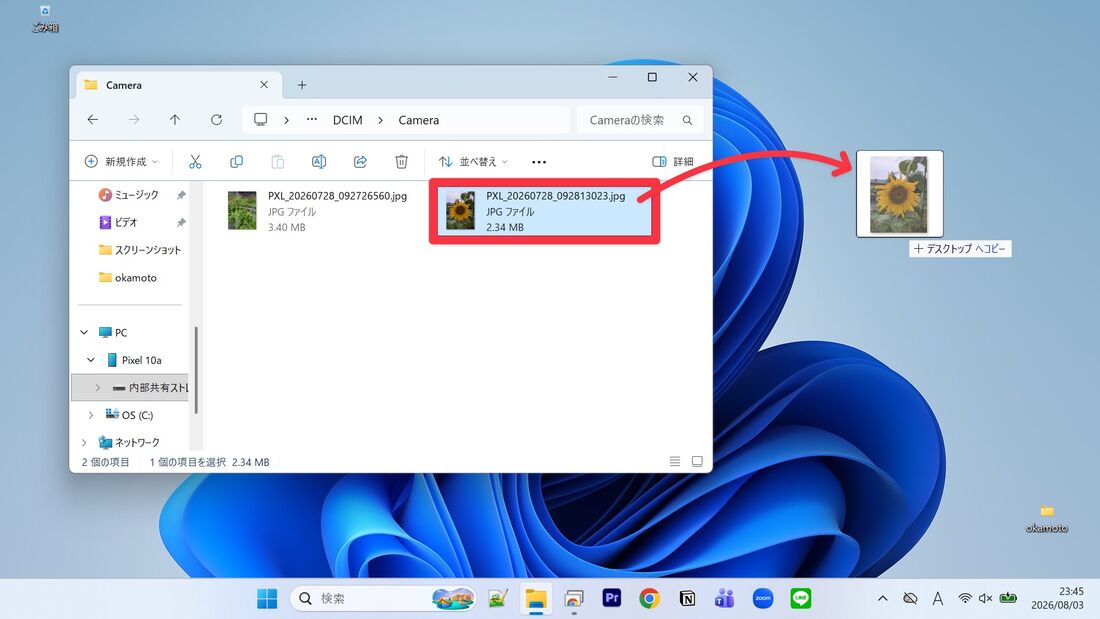Switch to details list view icon
The image size is (1100, 619).
click(x=675, y=461)
